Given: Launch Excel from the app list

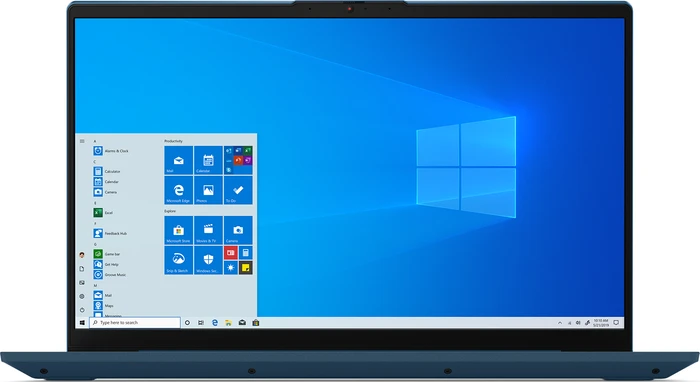Looking at the screenshot, I should (103, 213).
